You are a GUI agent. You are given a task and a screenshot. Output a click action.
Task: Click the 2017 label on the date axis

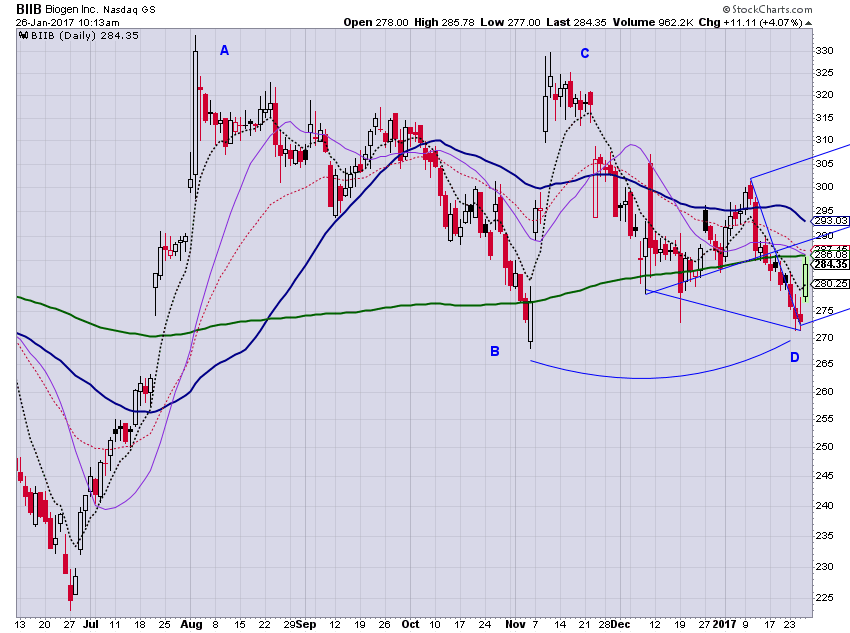(x=725, y=624)
